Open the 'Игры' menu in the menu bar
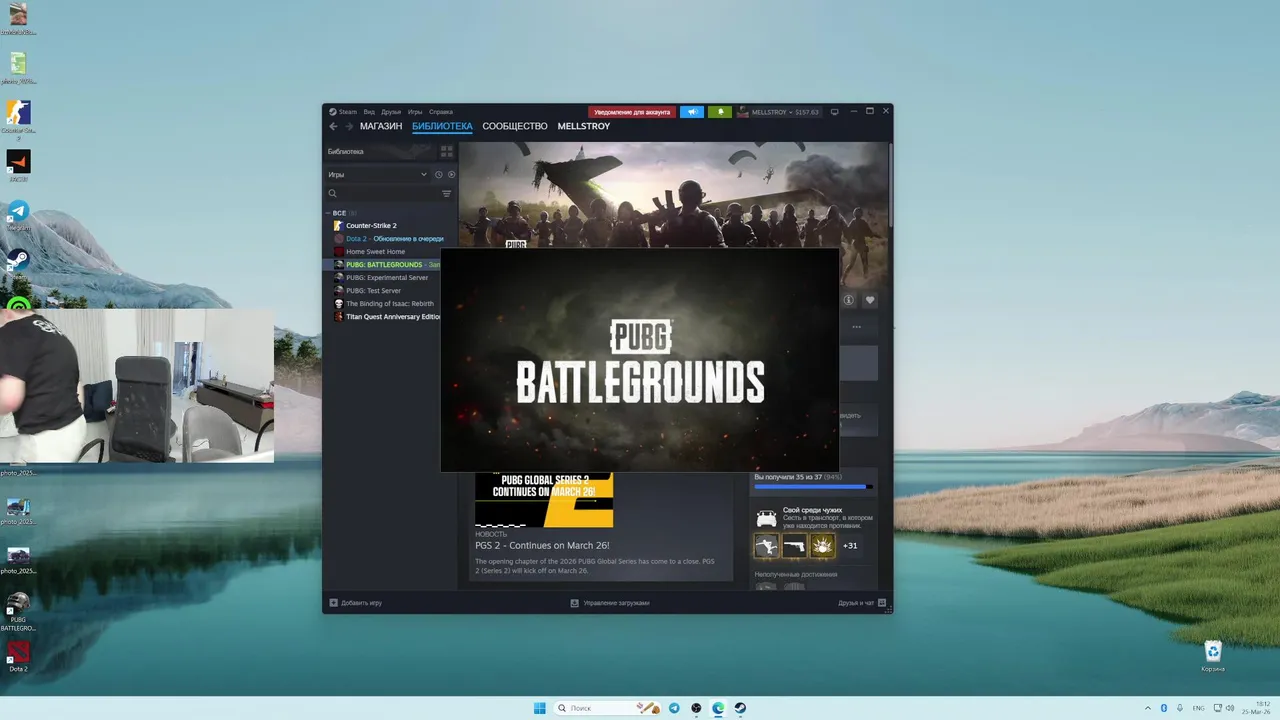Image resolution: width=1280 pixels, height=720 pixels. click(415, 112)
